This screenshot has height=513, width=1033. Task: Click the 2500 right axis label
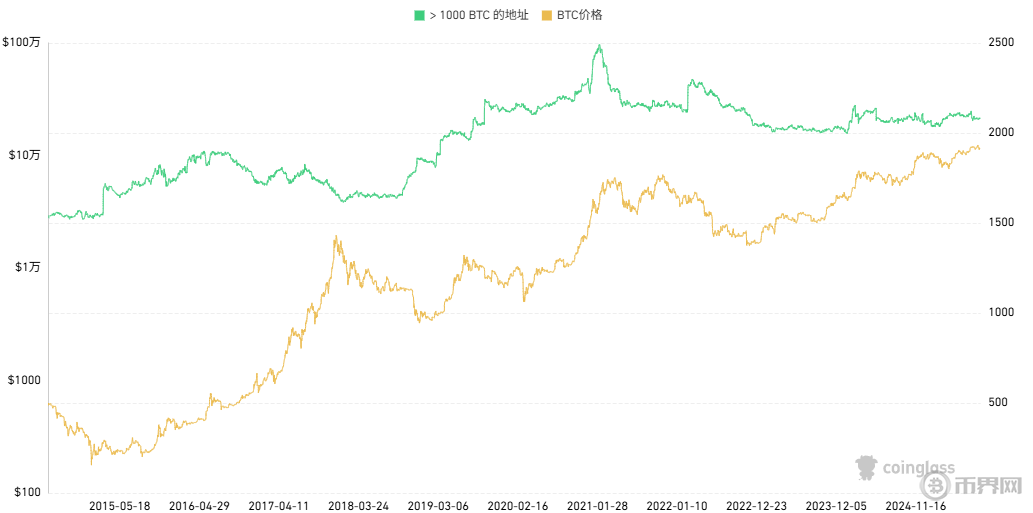click(1002, 43)
